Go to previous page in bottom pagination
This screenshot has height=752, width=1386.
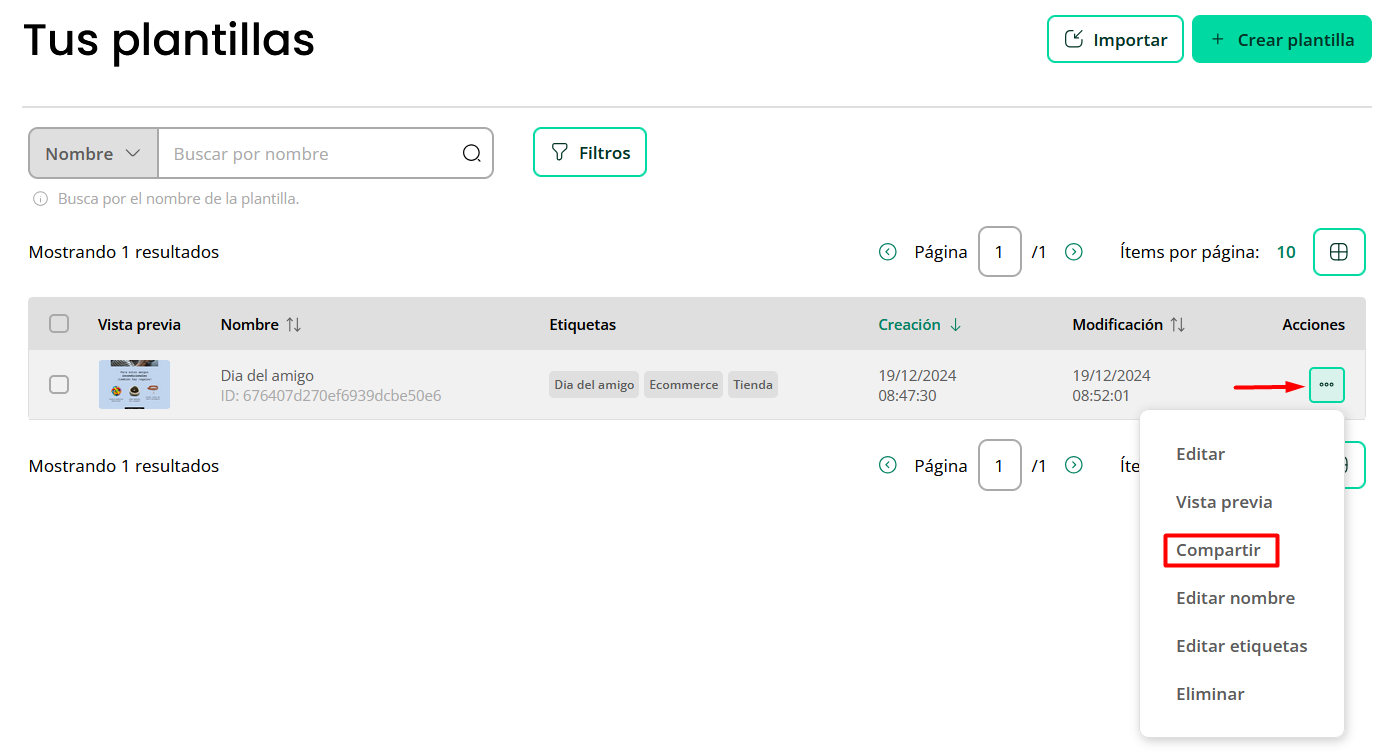[887, 465]
